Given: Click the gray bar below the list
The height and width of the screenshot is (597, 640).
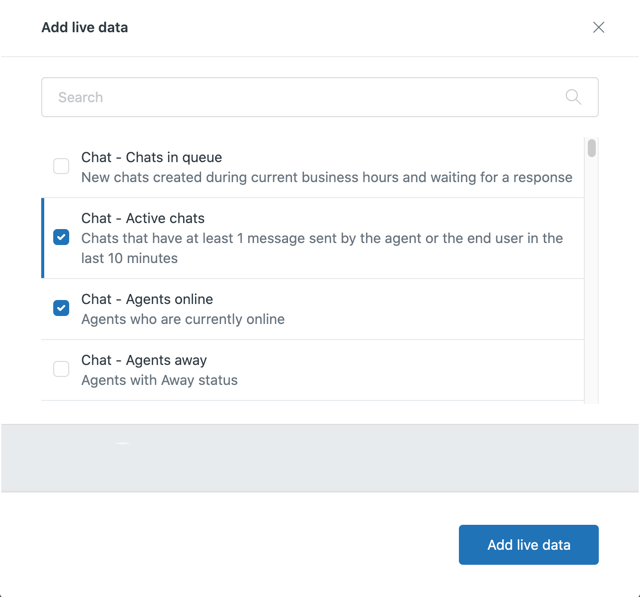Looking at the screenshot, I should (x=320, y=458).
